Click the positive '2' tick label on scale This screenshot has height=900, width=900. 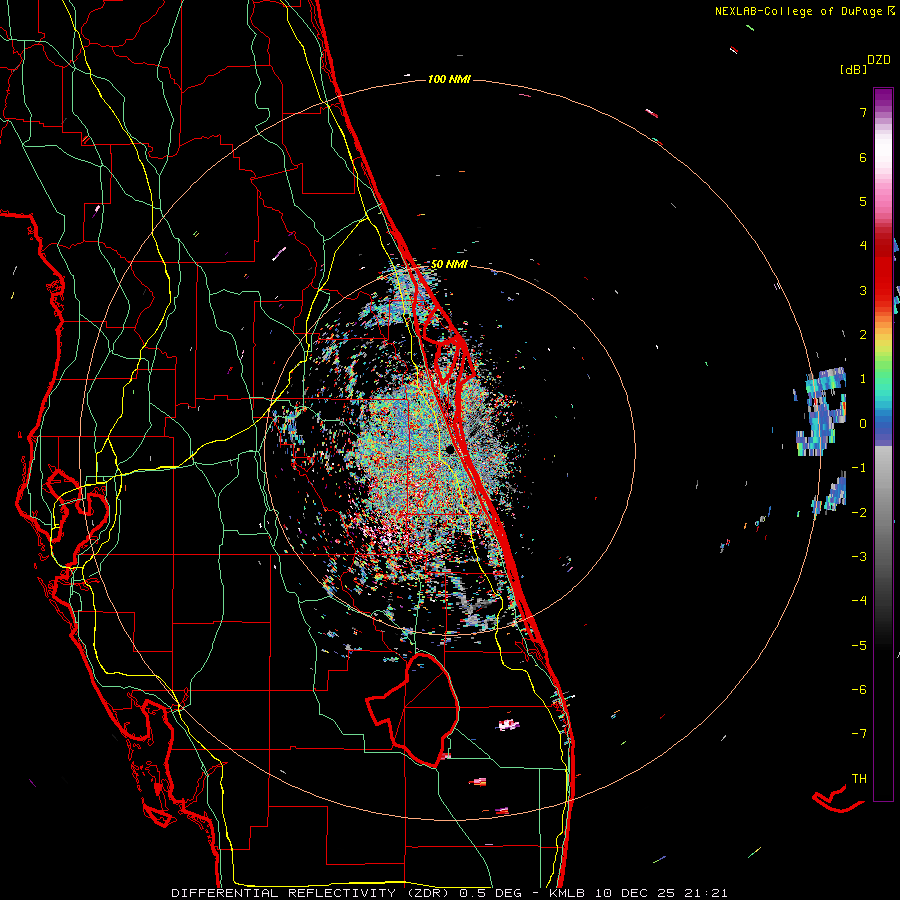pos(863,335)
